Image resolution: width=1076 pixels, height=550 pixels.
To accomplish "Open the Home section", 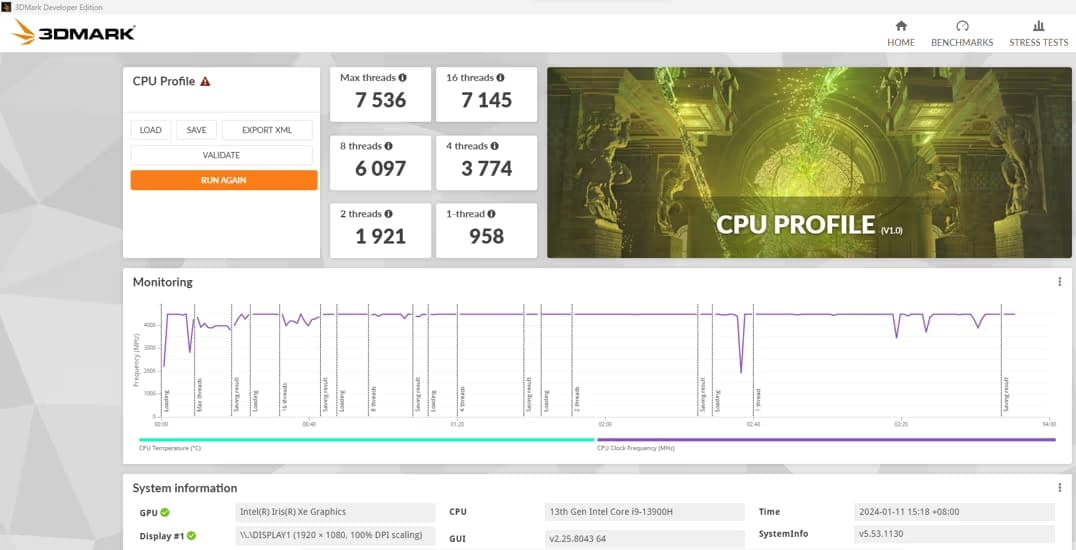I will (901, 34).
